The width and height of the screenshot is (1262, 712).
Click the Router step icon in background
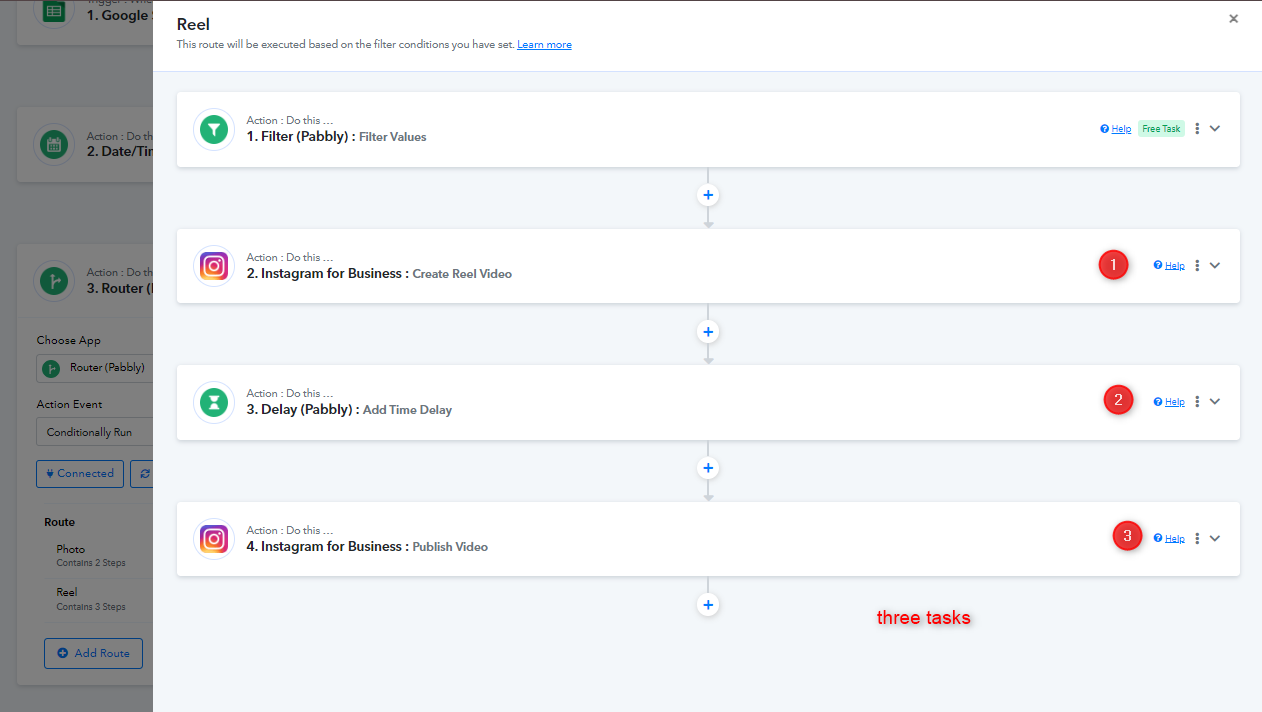coord(54,281)
